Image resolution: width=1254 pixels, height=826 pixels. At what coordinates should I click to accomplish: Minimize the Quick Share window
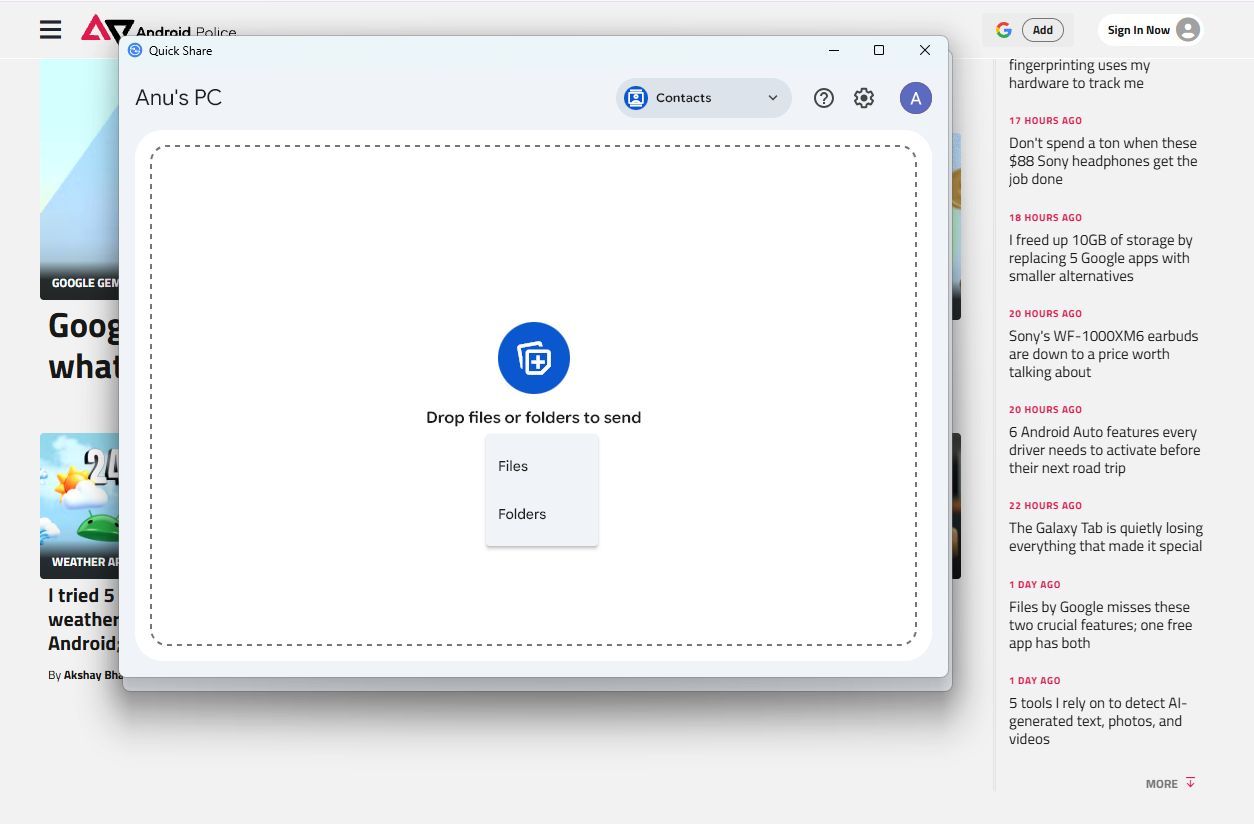834,50
